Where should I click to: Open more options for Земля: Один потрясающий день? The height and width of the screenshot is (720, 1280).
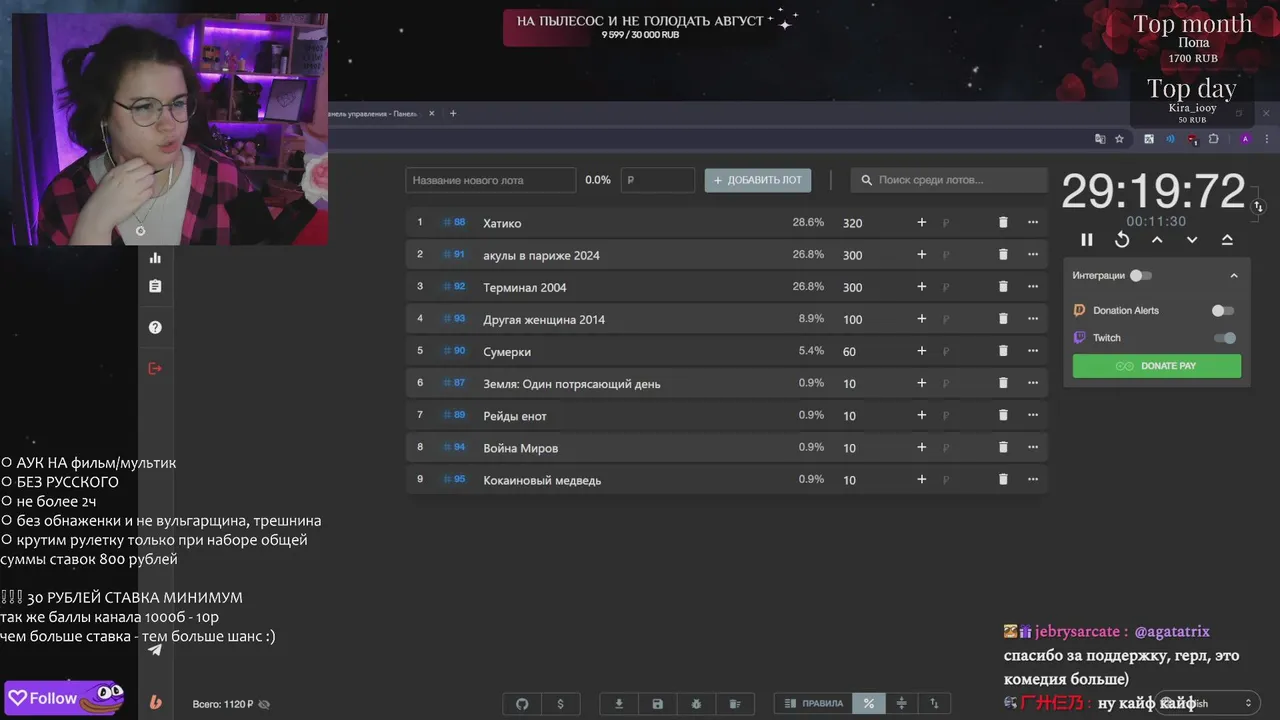1033,383
